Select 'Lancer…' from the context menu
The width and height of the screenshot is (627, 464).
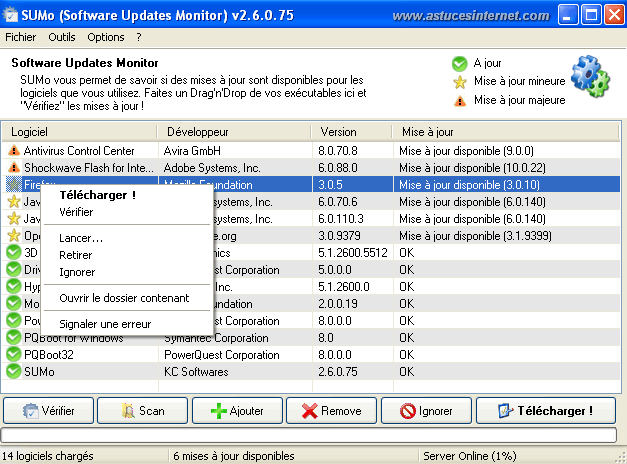[x=81, y=238]
